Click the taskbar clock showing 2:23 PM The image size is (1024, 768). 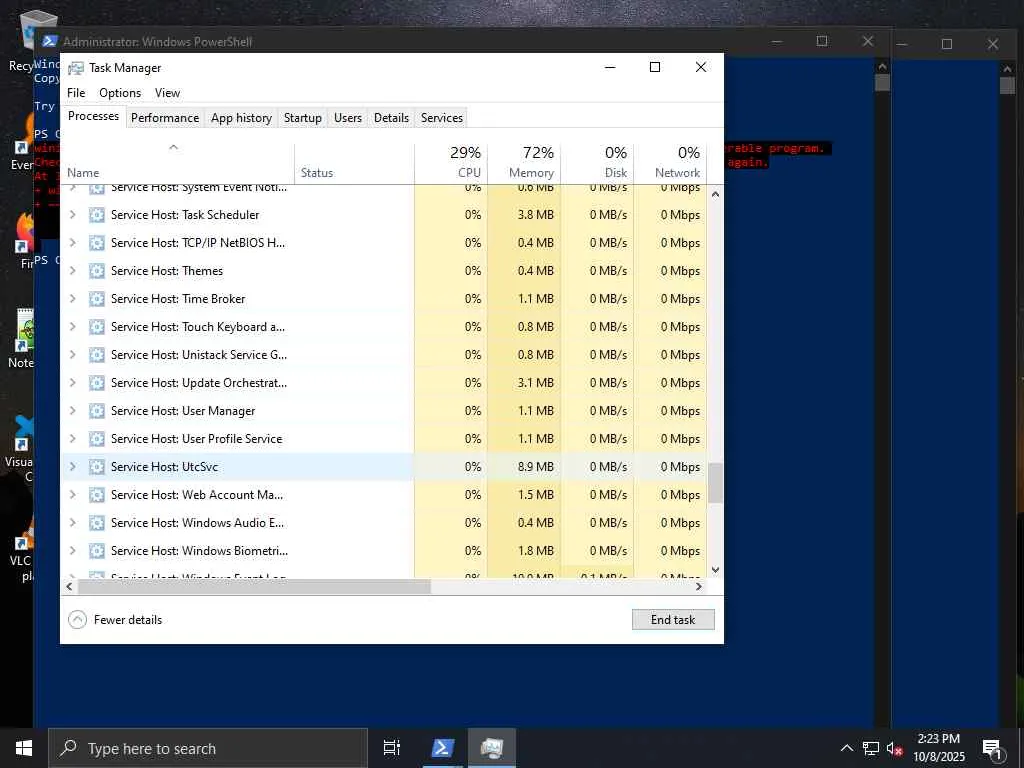[x=939, y=748]
